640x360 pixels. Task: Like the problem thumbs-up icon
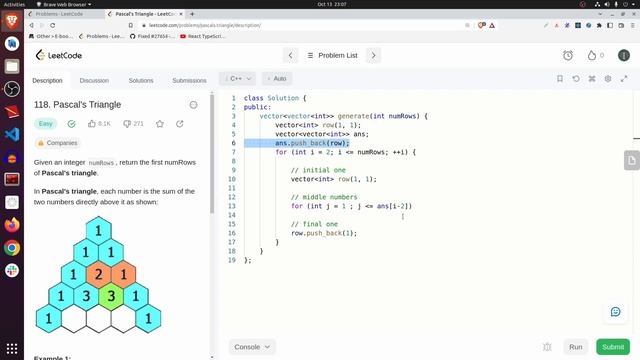click(92, 124)
